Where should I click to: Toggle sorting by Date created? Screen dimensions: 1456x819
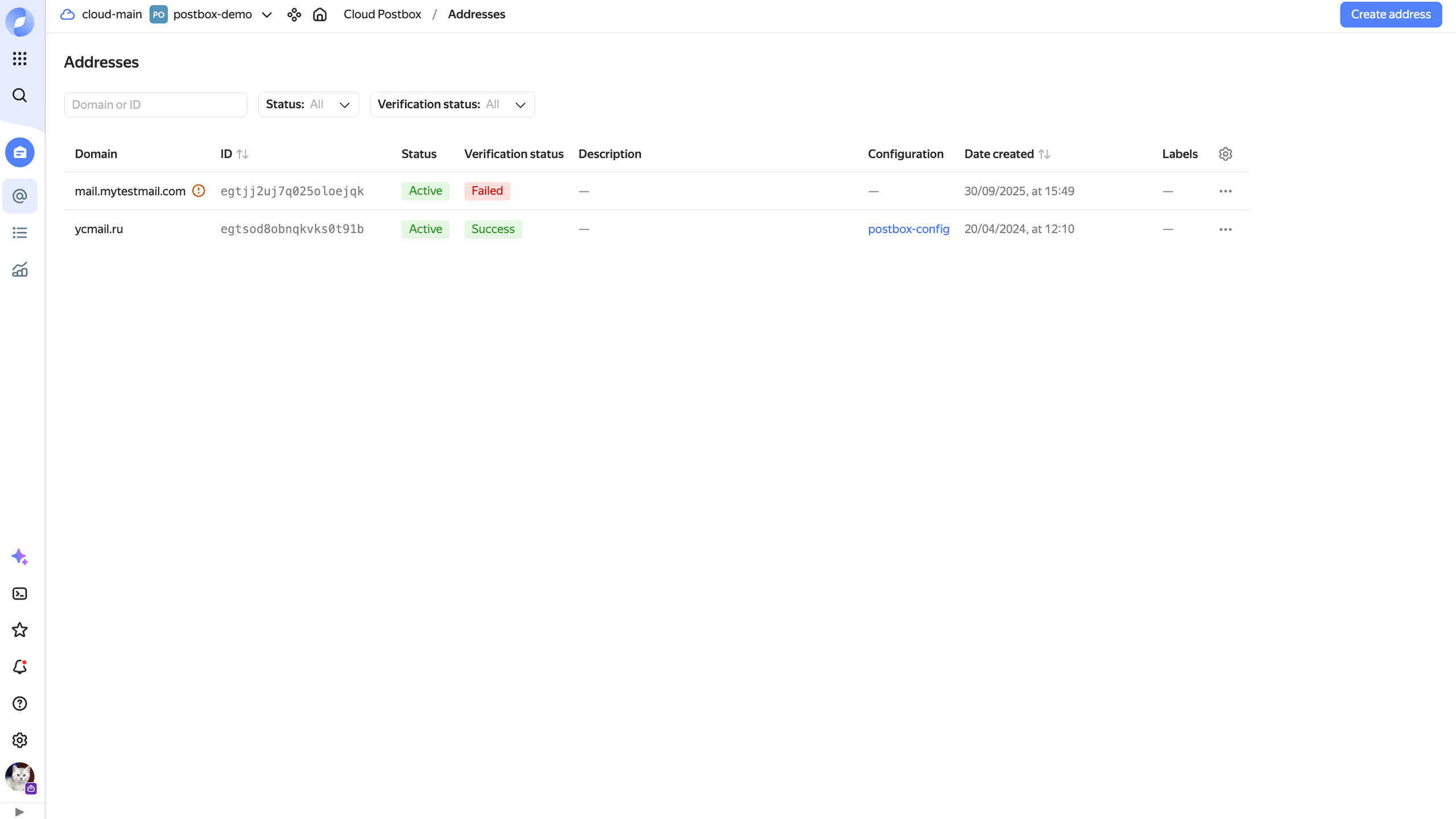(1044, 154)
